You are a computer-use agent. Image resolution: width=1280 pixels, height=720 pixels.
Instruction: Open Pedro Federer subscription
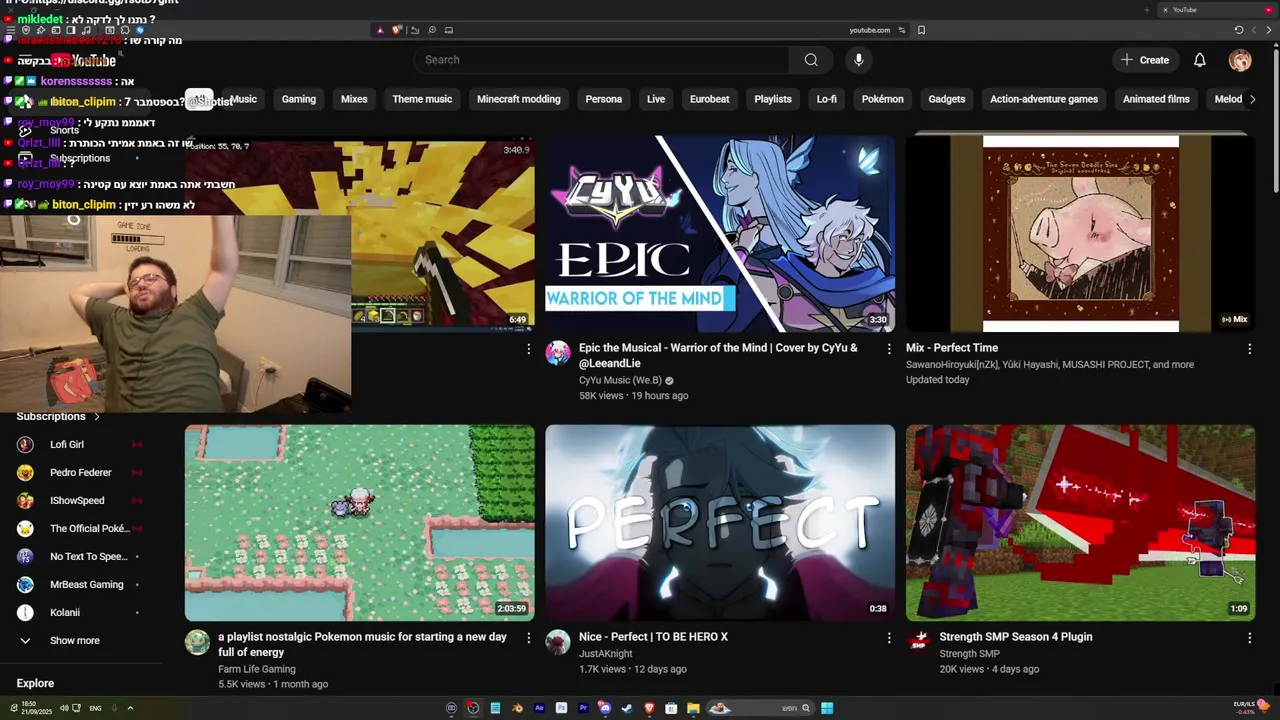pos(80,472)
